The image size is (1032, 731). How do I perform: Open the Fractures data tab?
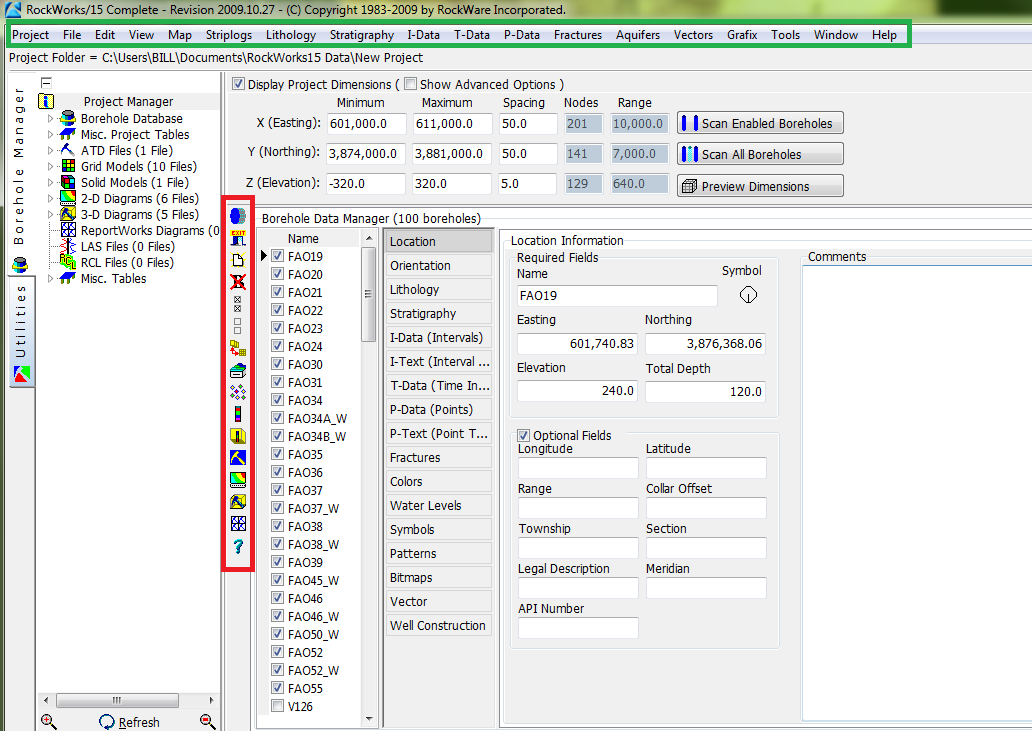coord(438,457)
